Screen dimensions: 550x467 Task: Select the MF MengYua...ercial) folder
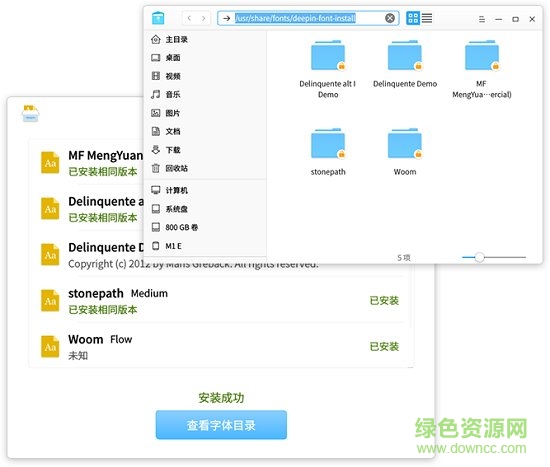(x=482, y=69)
